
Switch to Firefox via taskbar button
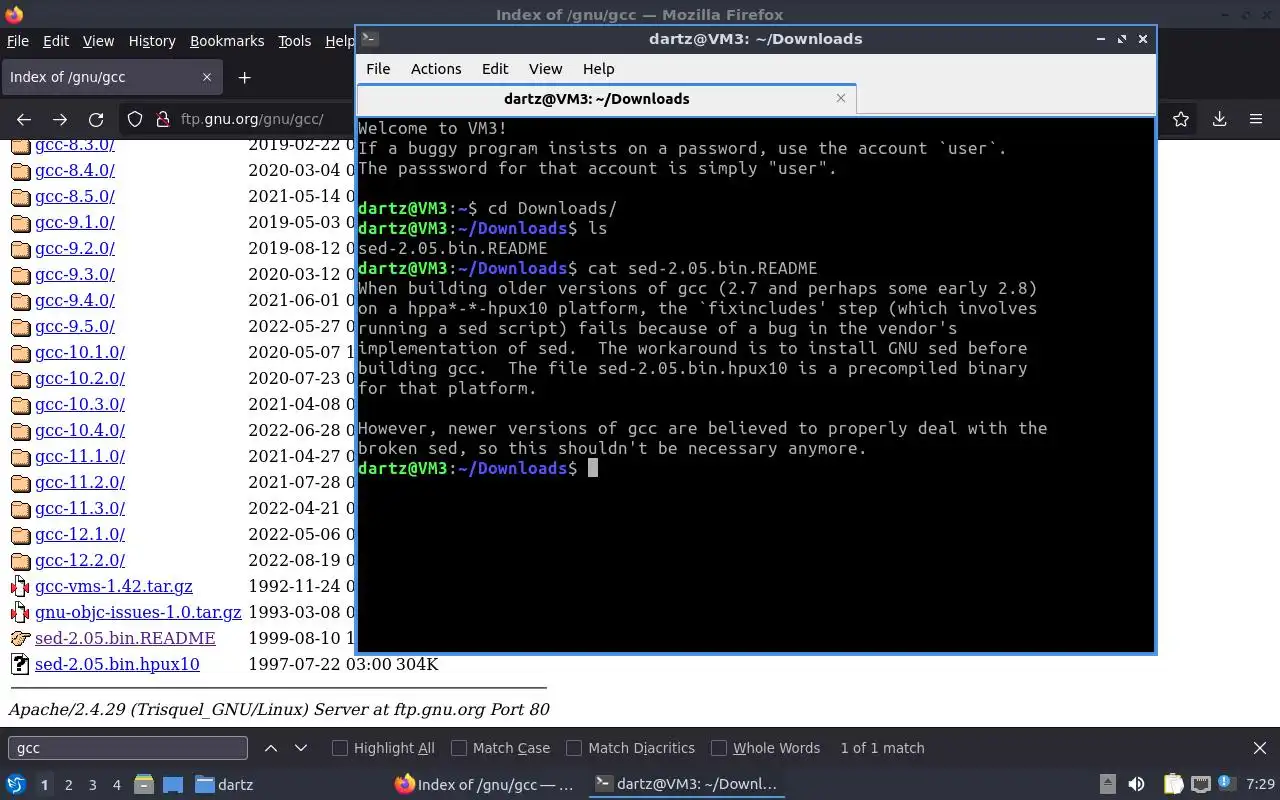coord(485,785)
